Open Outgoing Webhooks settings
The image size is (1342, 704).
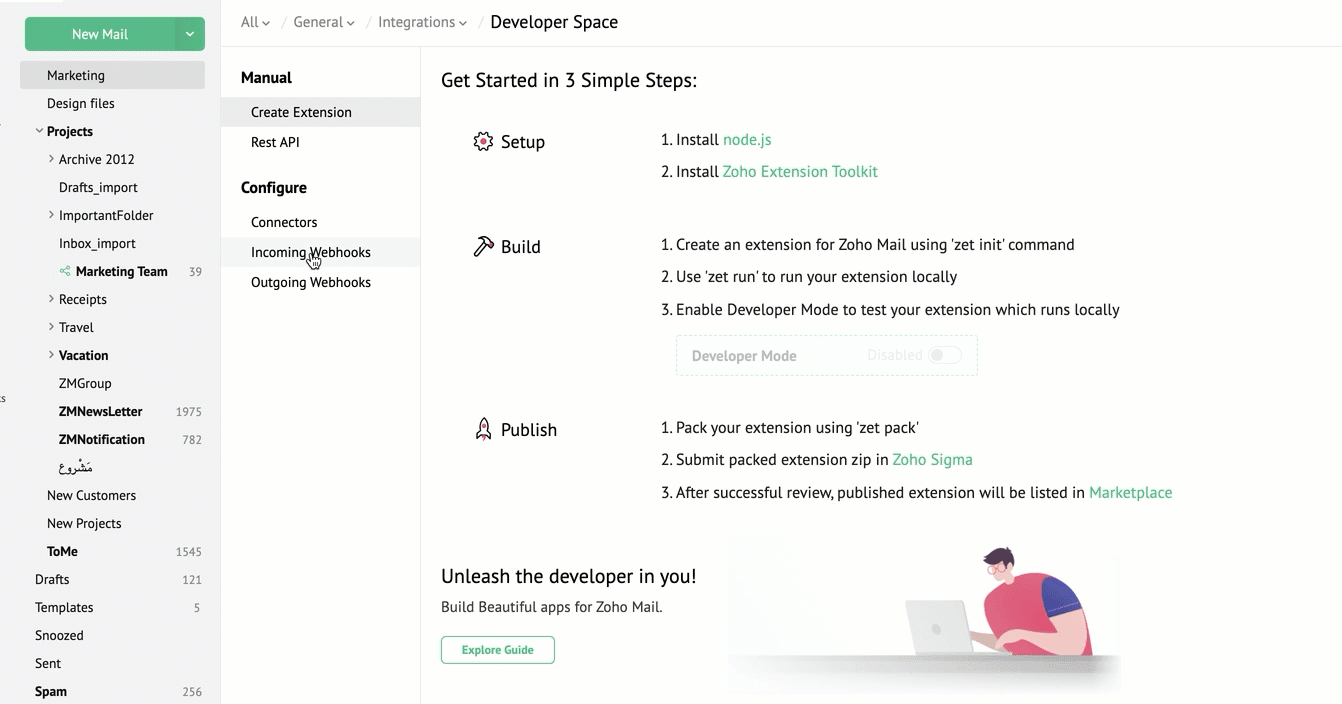311,282
